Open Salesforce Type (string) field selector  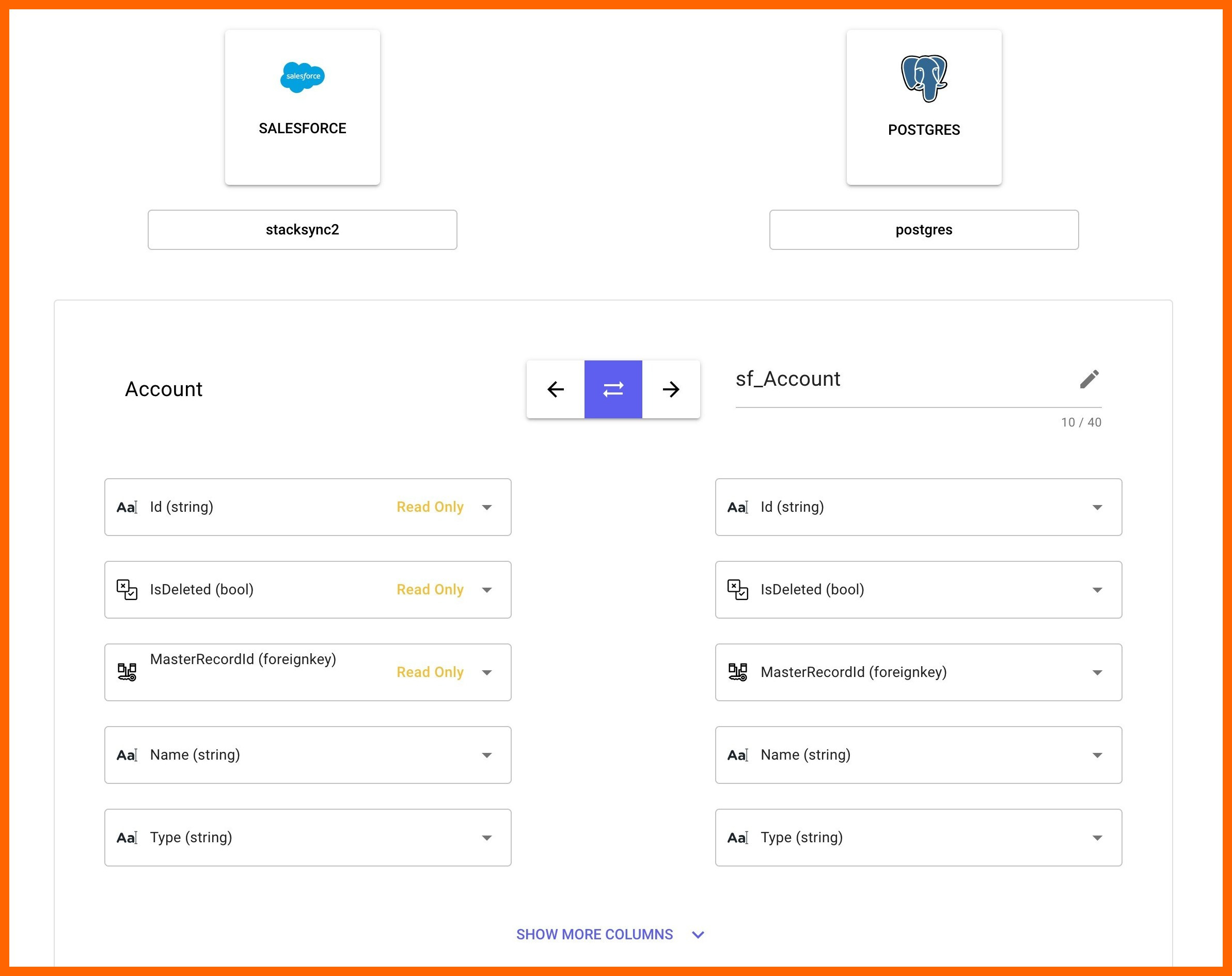[307, 837]
